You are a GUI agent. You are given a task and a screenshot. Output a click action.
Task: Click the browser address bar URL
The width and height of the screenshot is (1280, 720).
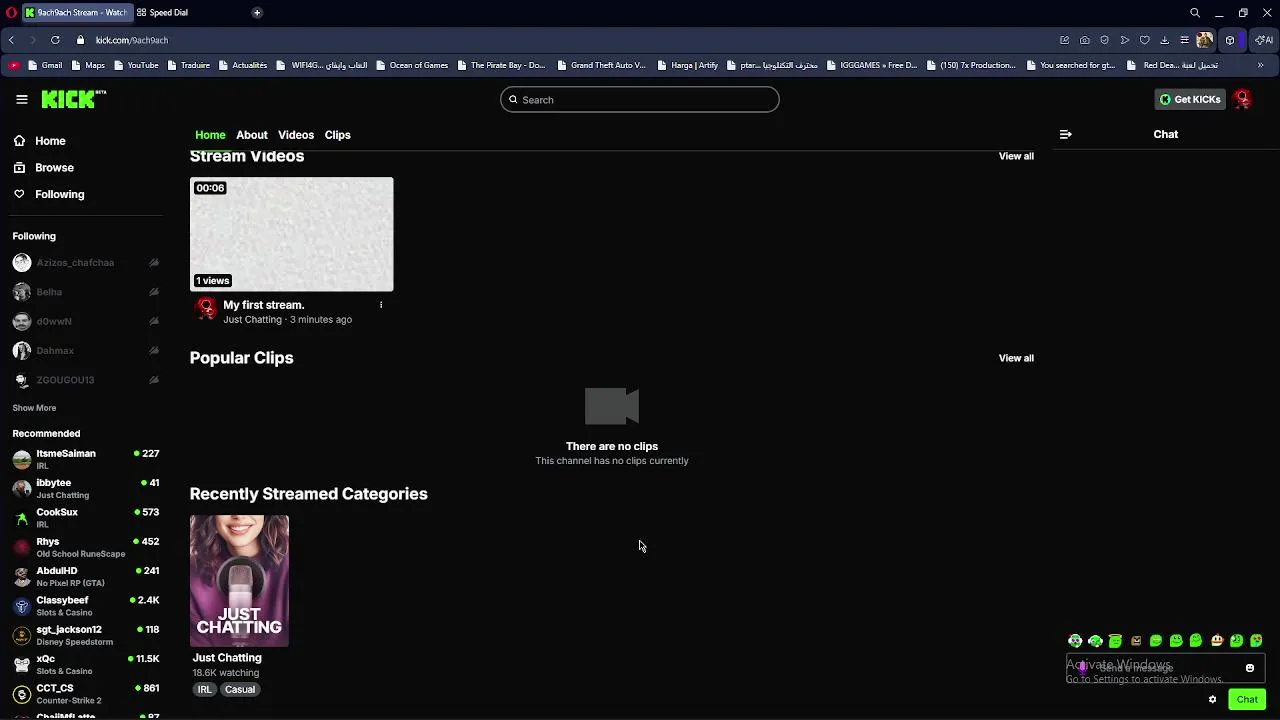(x=132, y=40)
